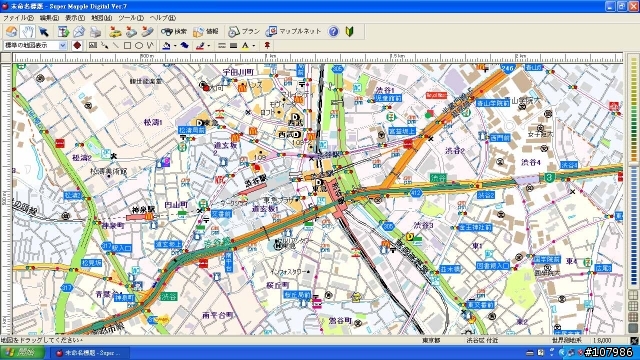
Task: Click the Super Mapple taskbar item
Action: tap(90, 353)
